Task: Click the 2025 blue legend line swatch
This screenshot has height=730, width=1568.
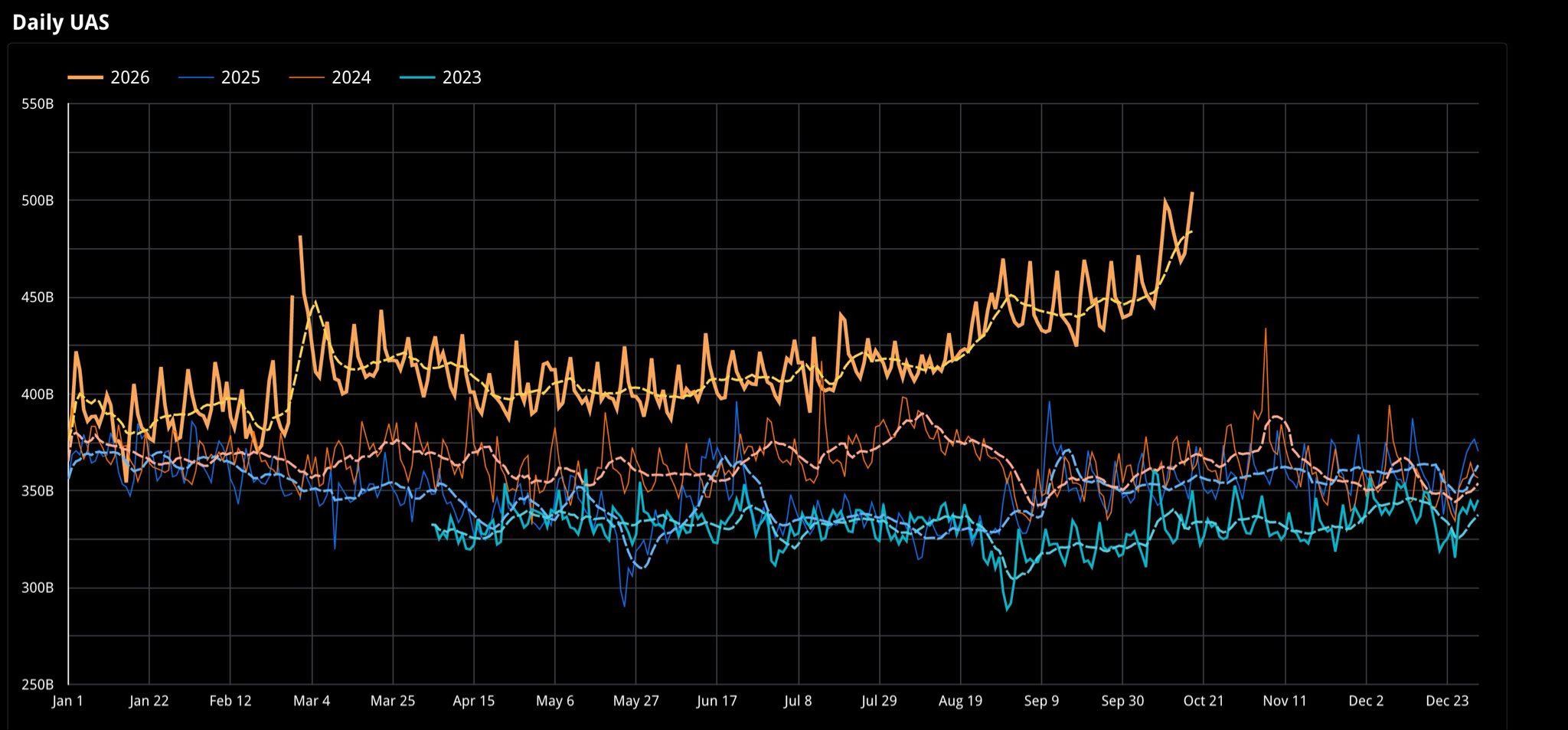Action: coord(196,77)
